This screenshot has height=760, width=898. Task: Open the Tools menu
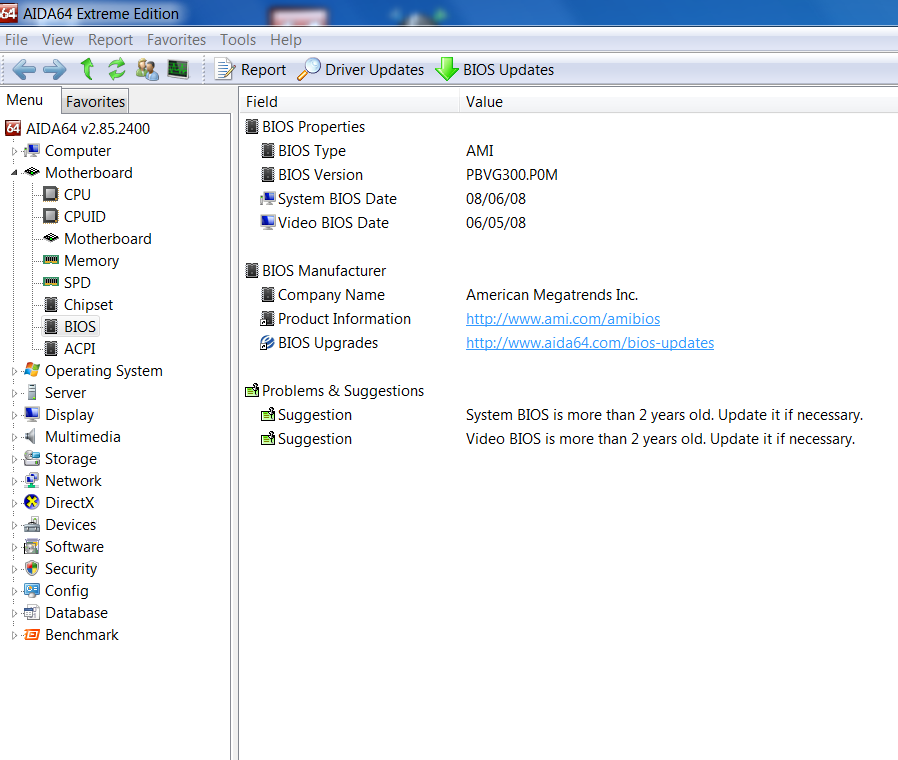point(238,40)
